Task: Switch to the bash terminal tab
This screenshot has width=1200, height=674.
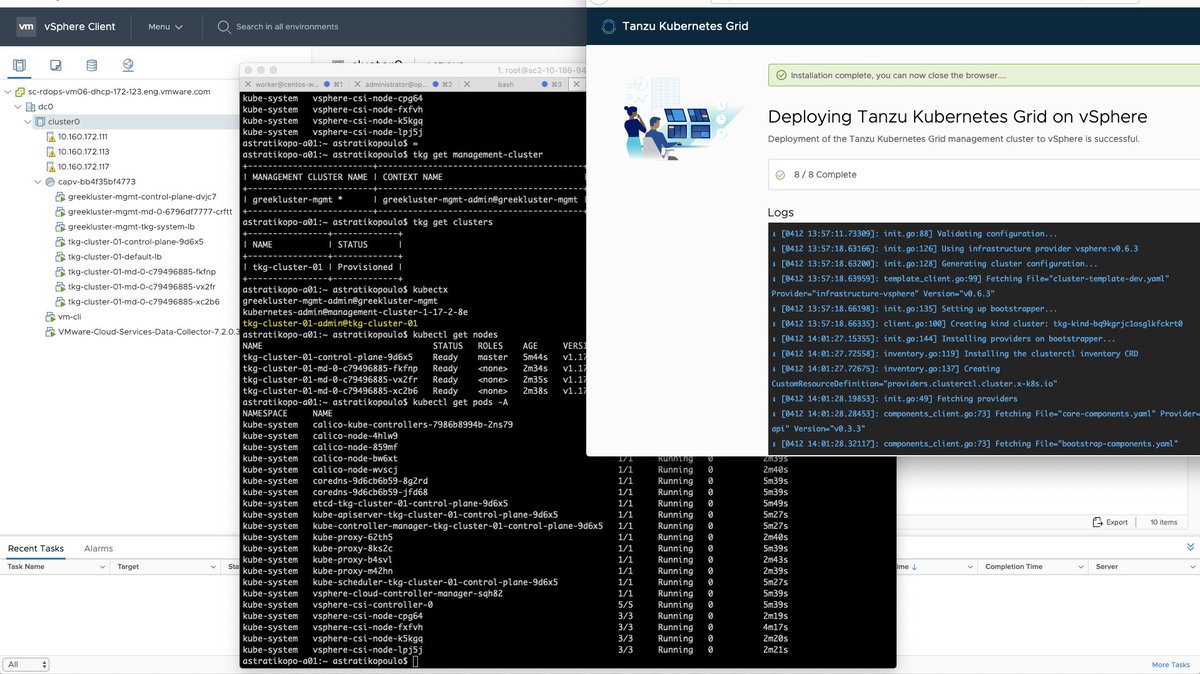Action: coord(504,84)
